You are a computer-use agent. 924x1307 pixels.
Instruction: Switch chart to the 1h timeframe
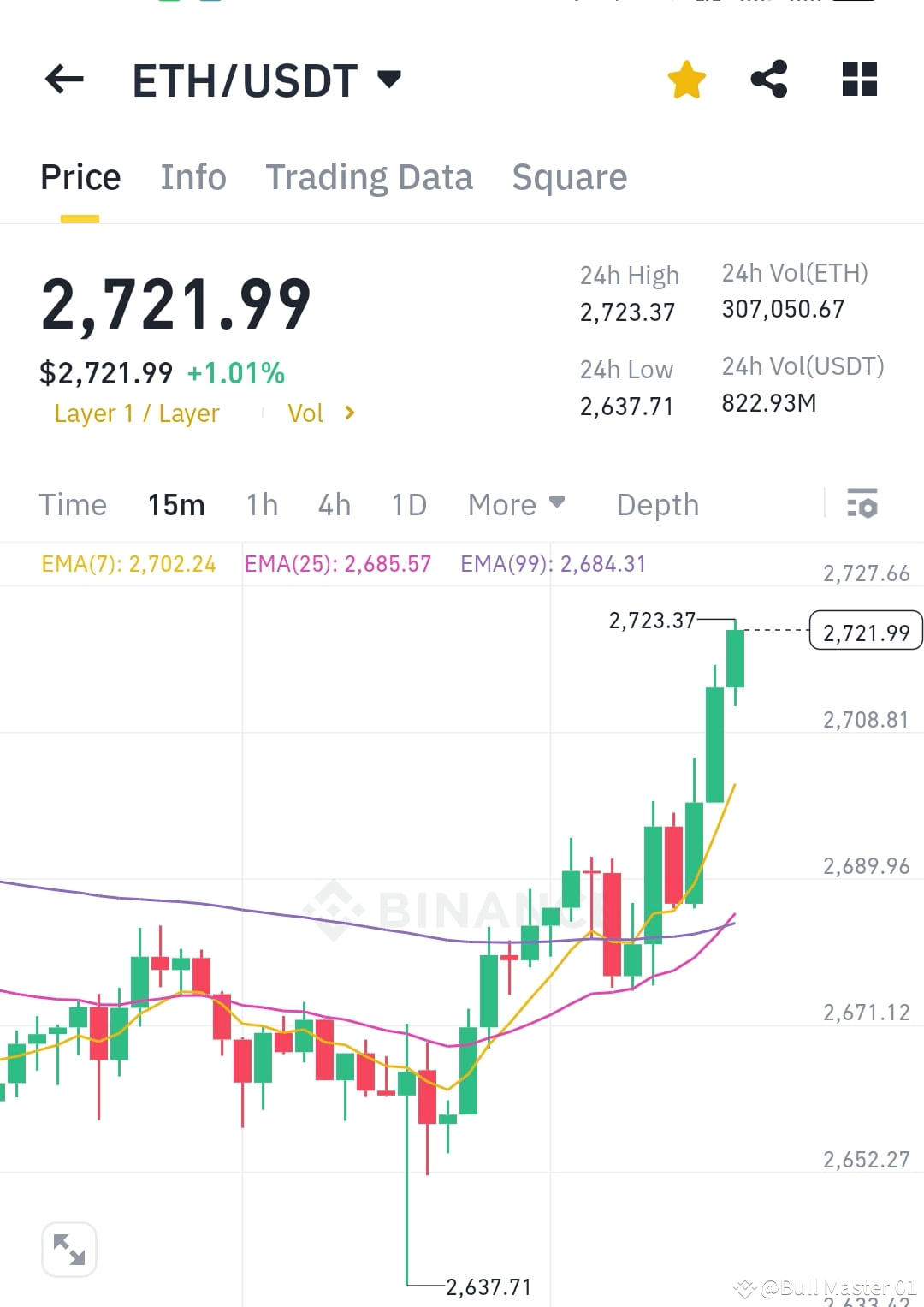click(x=261, y=505)
